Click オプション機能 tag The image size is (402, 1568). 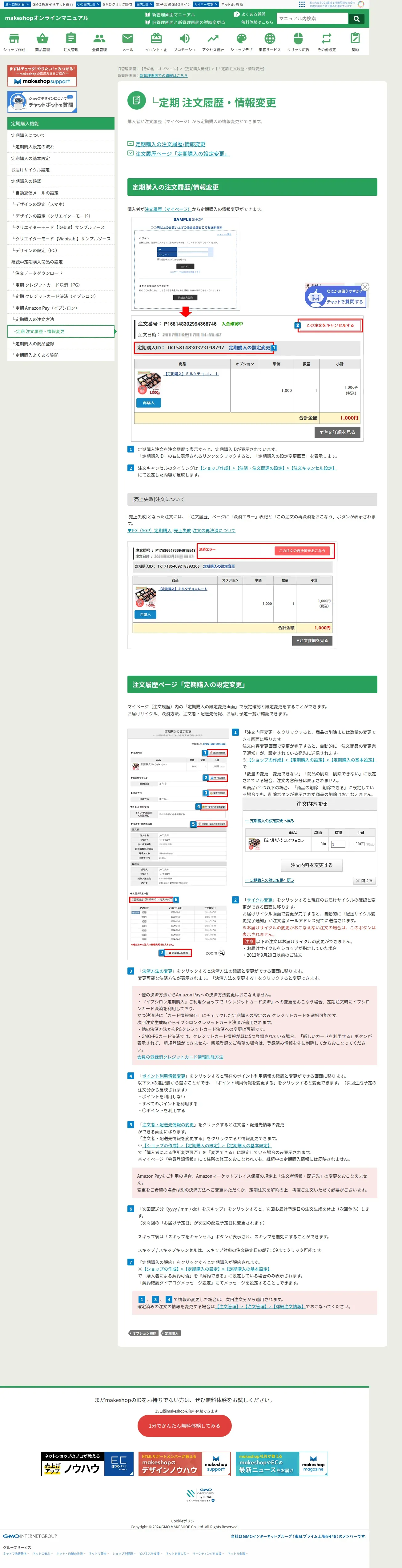[144, 1333]
